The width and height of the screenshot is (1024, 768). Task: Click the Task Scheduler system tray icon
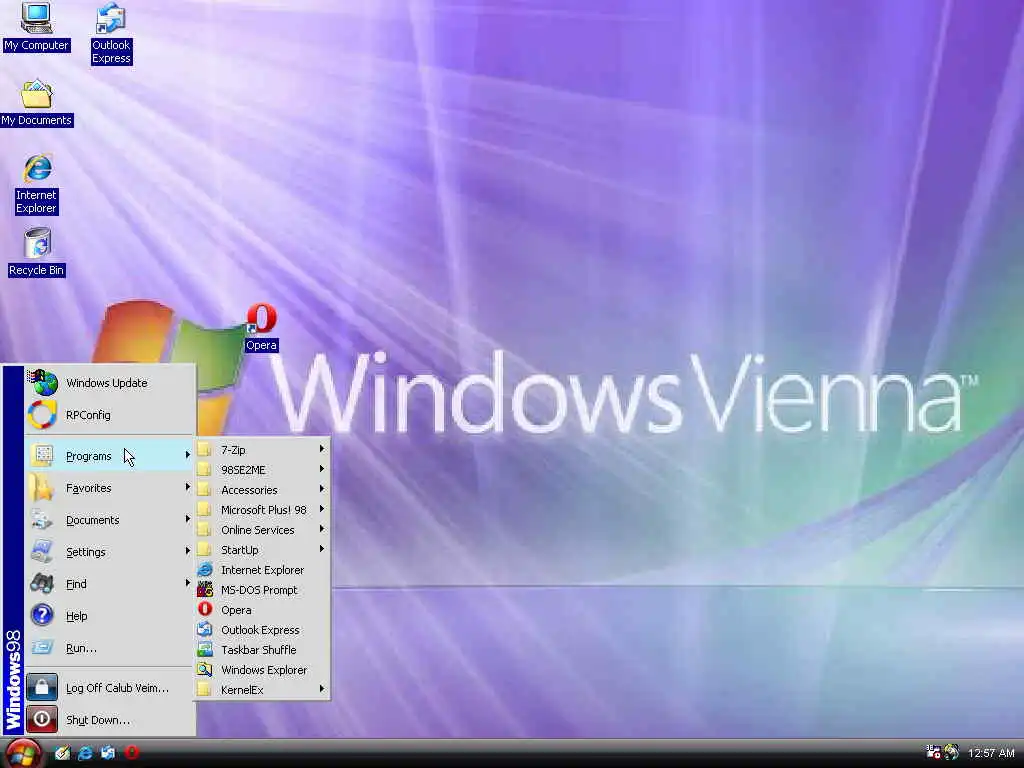pos(933,752)
